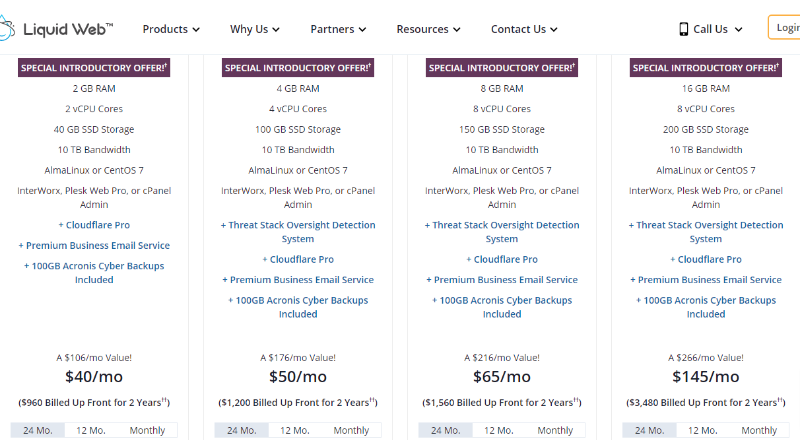Click the Login button

[785, 28]
